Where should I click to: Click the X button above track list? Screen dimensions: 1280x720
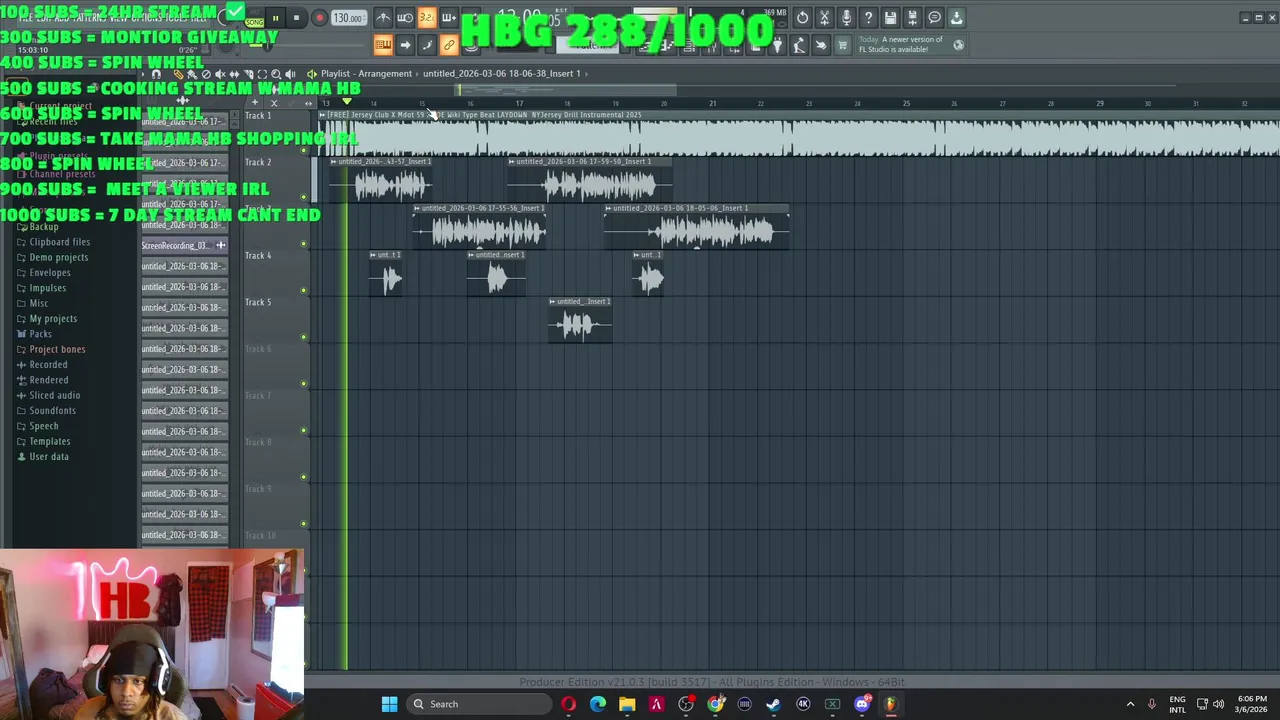tap(274, 103)
